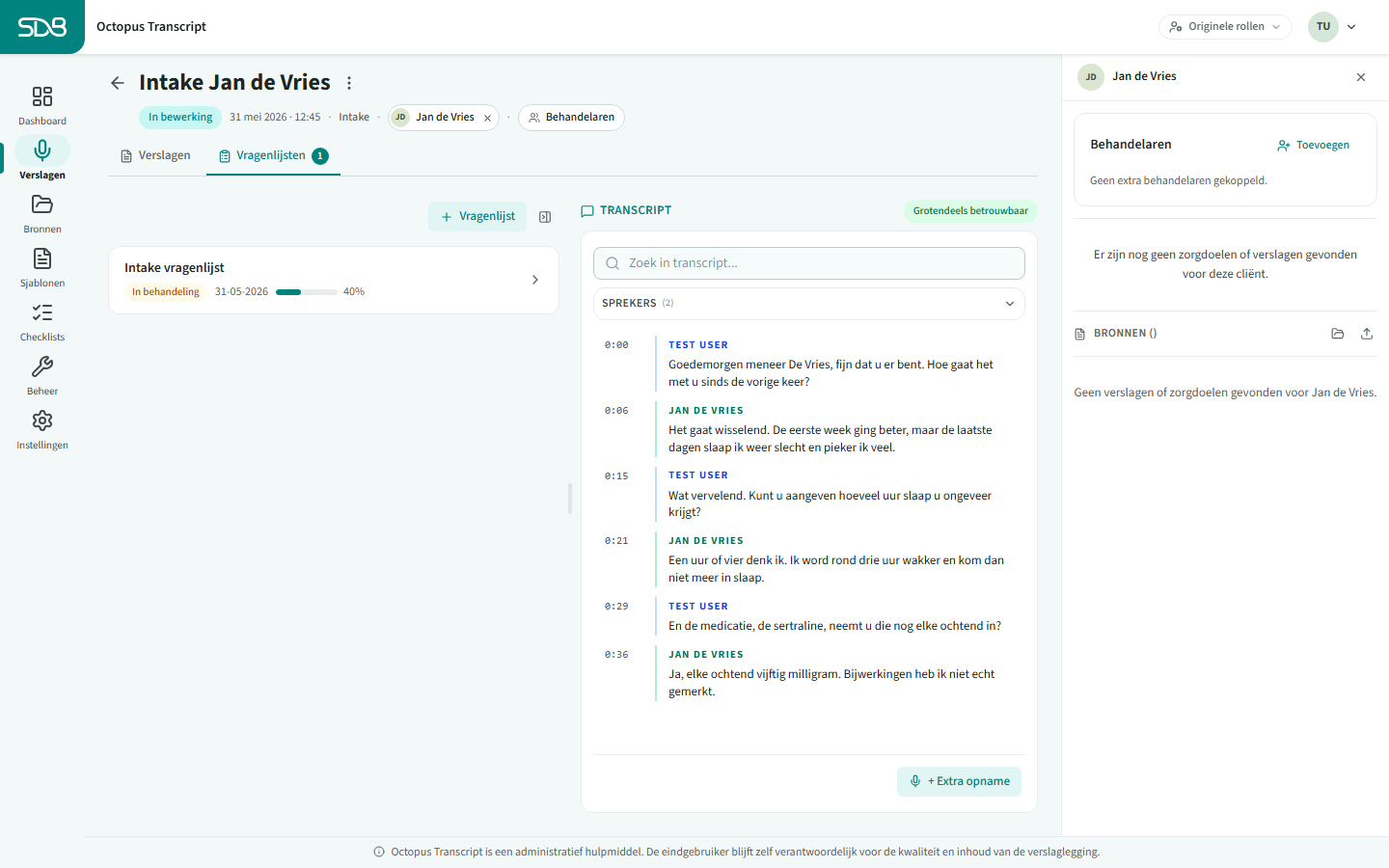Open Intake vragenlijst with its chevron

coord(535,280)
